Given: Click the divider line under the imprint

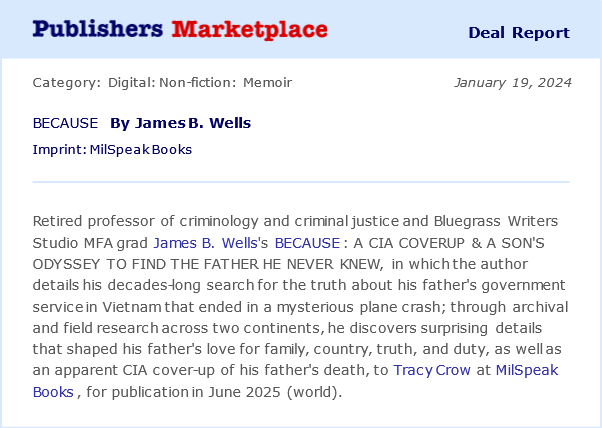Looking at the screenshot, I should pos(300,182).
